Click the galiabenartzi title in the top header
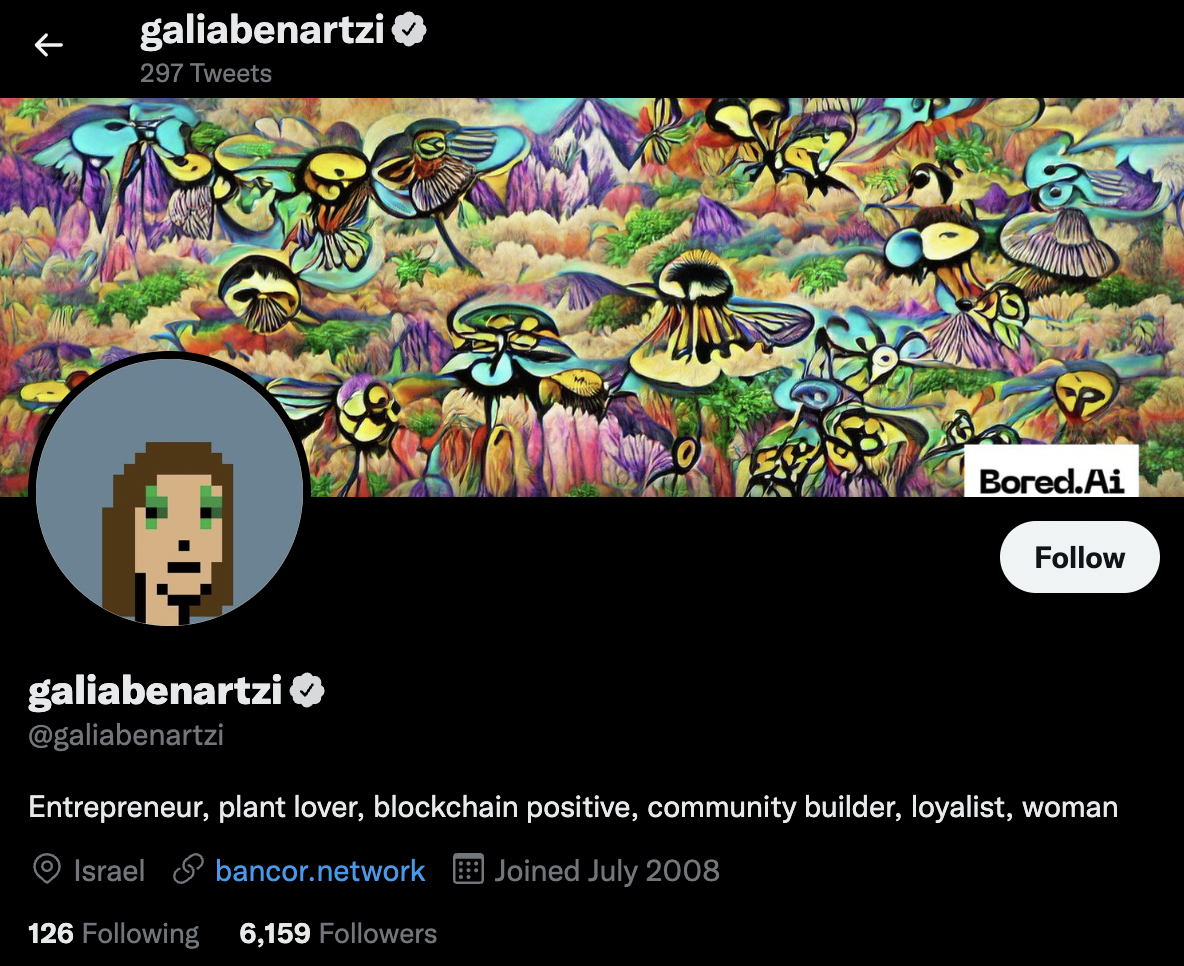 [x=262, y=31]
